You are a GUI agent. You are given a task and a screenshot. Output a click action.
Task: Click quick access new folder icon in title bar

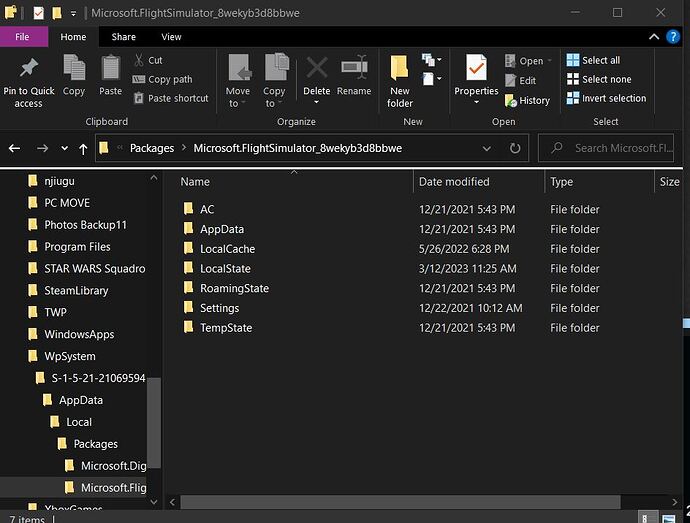(56, 13)
